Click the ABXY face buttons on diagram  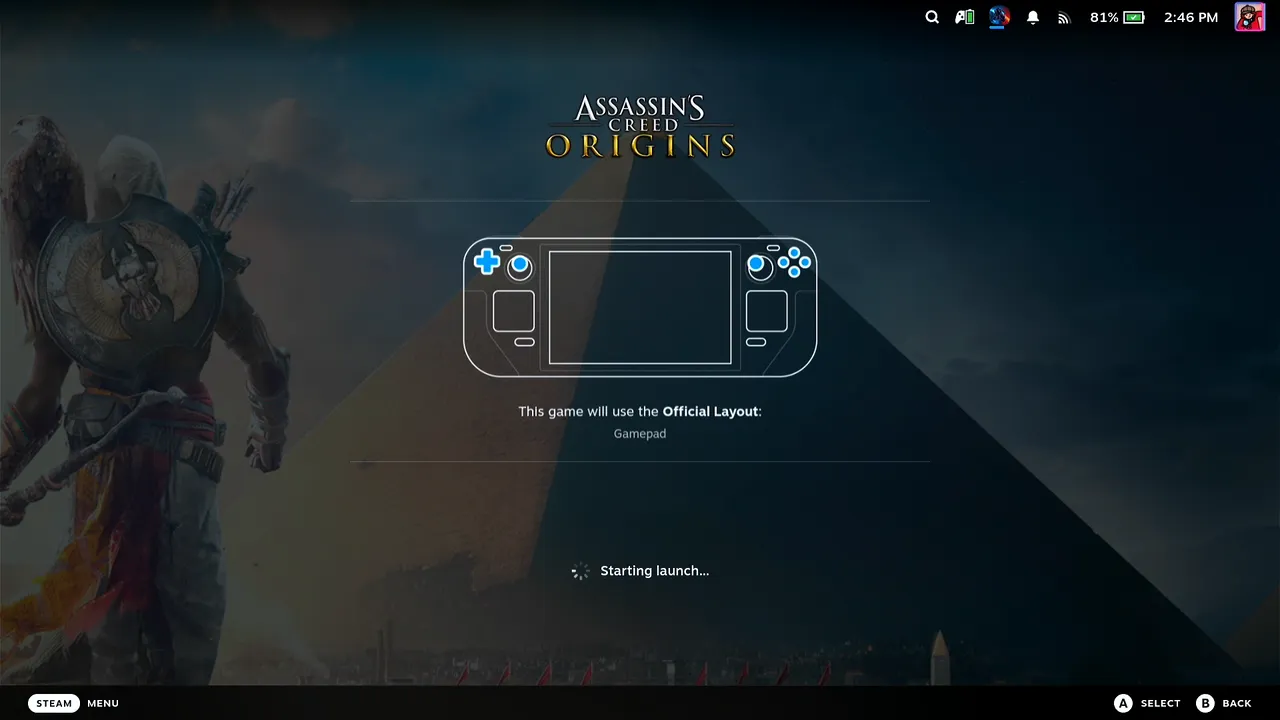pos(795,262)
